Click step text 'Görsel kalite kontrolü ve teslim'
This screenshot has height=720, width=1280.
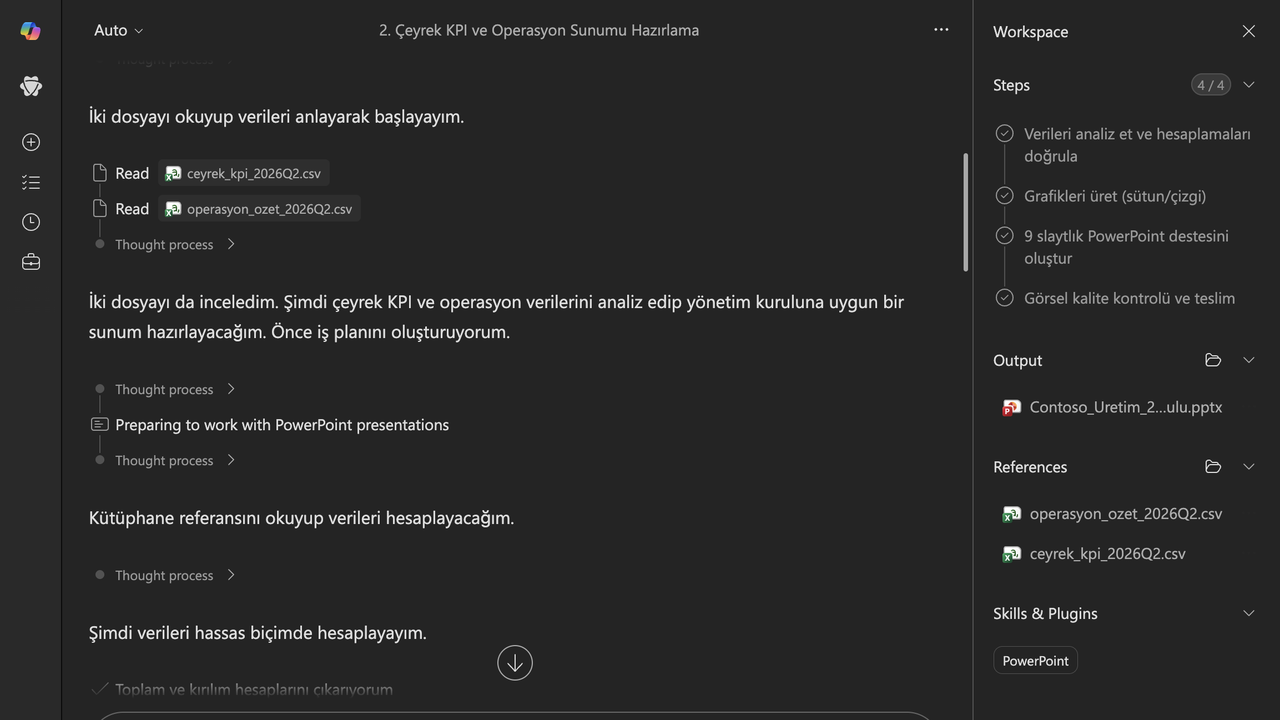[1129, 298]
